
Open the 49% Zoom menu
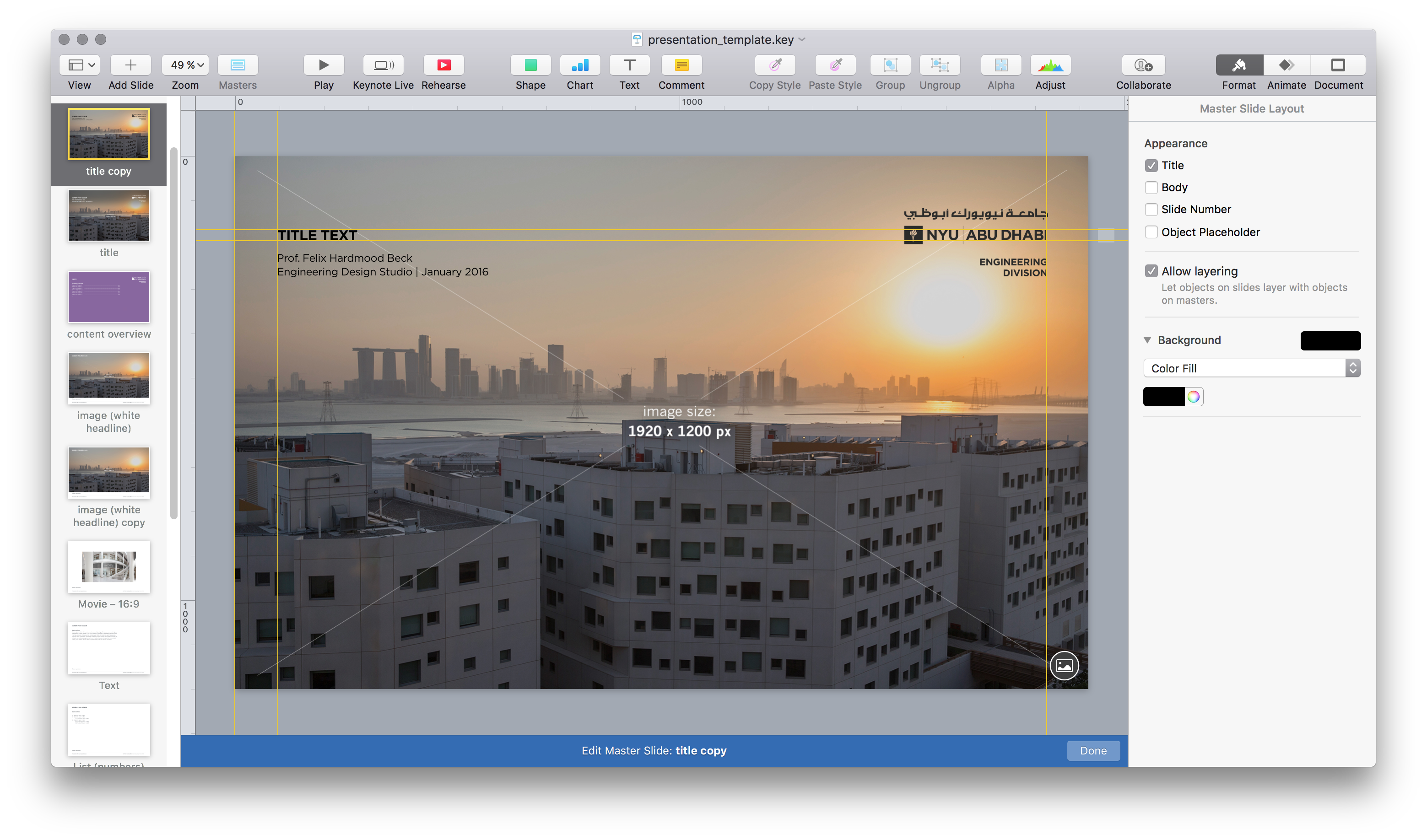[x=186, y=65]
